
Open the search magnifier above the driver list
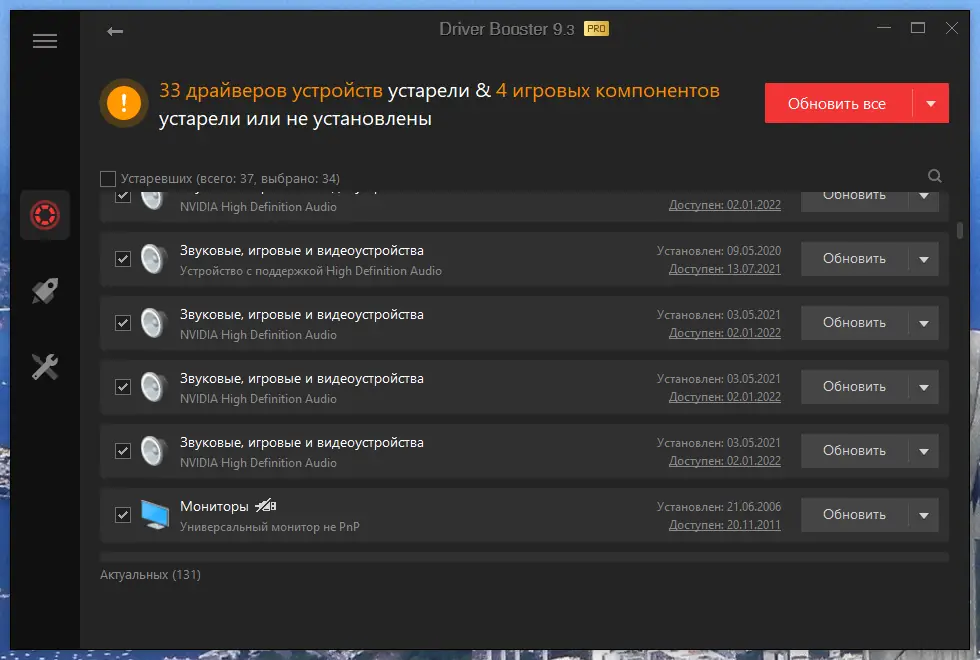[934, 175]
